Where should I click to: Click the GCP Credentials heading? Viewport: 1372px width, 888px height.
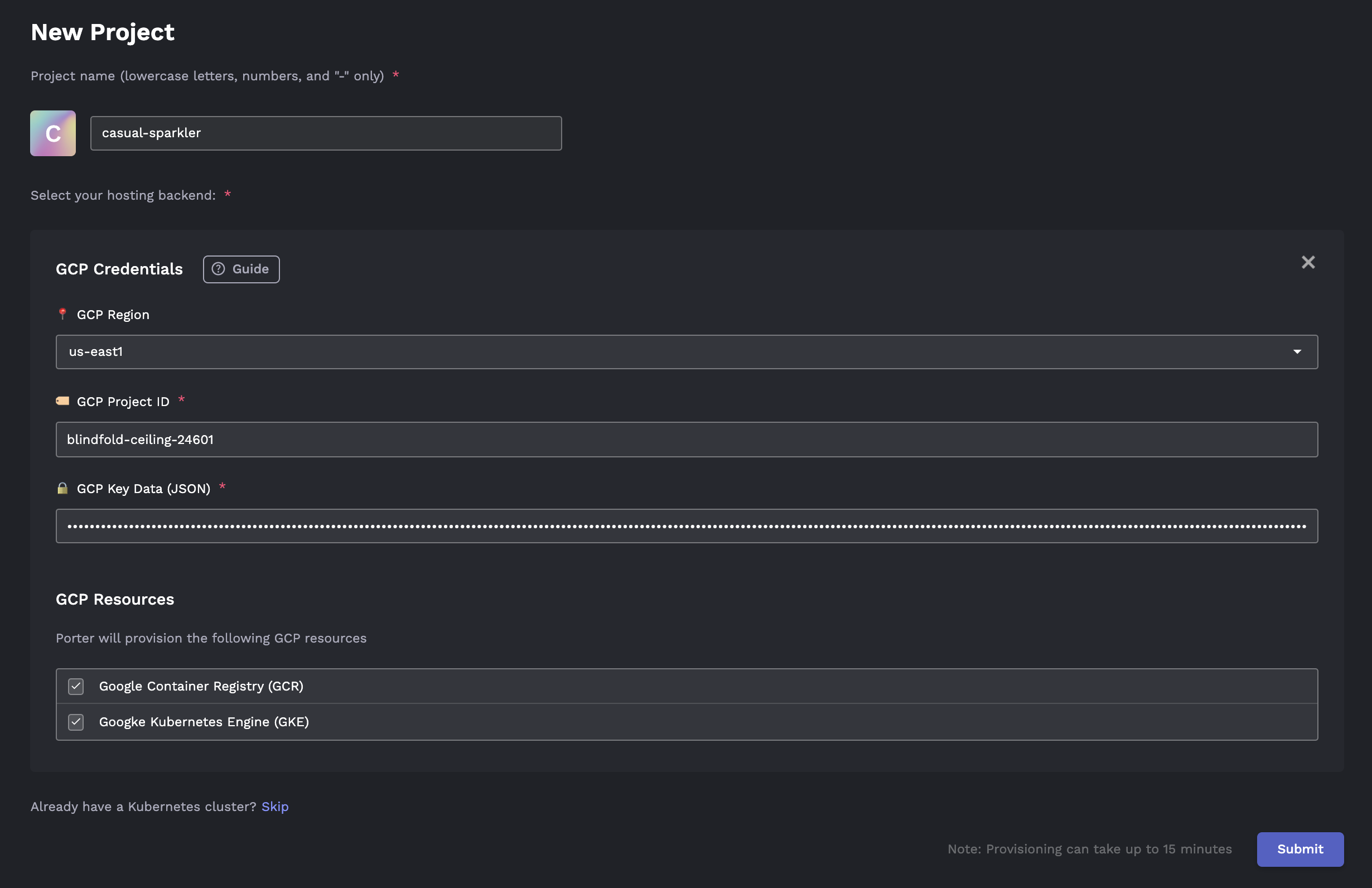pyautogui.click(x=119, y=269)
